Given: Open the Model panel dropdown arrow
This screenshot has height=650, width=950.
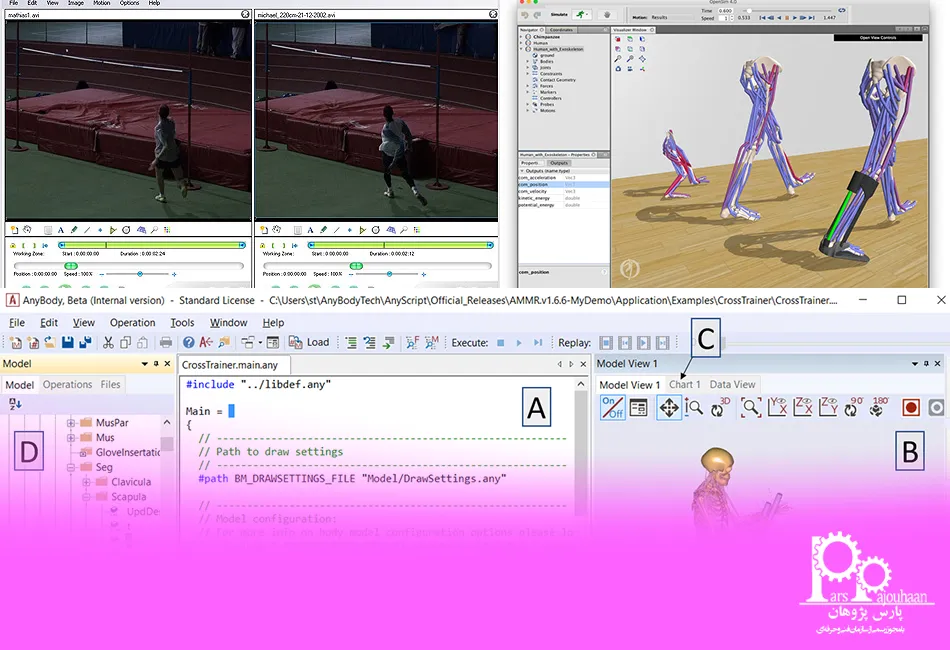Looking at the screenshot, I should pyautogui.click(x=144, y=363).
